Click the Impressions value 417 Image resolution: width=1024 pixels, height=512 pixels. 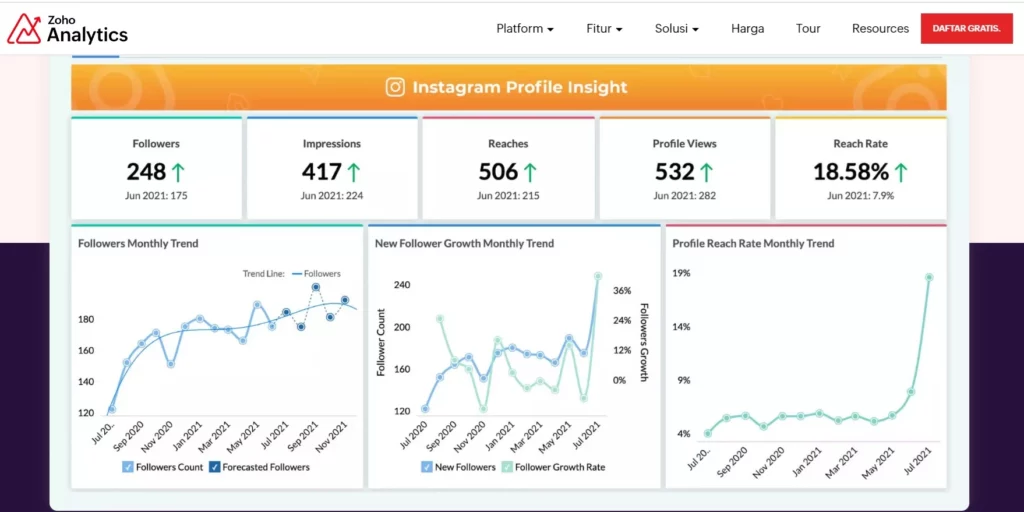(x=321, y=172)
